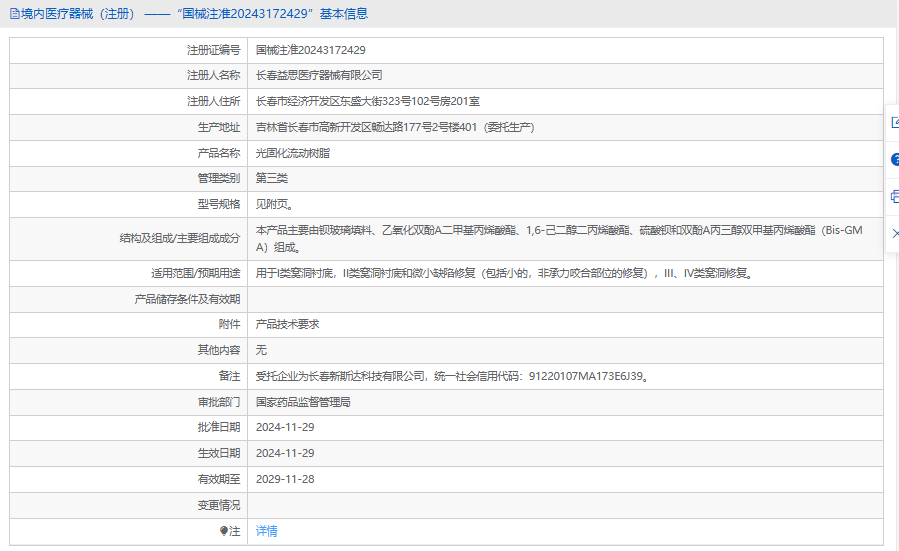The height and width of the screenshot is (551, 899).
Task: Click the 其他内容 label
Action: pos(219,350)
